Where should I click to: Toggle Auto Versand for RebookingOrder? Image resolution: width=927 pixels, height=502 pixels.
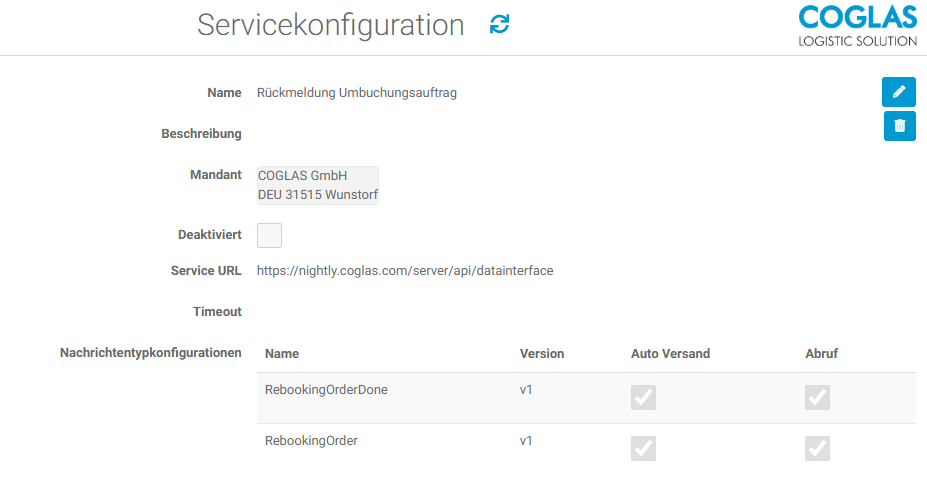[643, 448]
